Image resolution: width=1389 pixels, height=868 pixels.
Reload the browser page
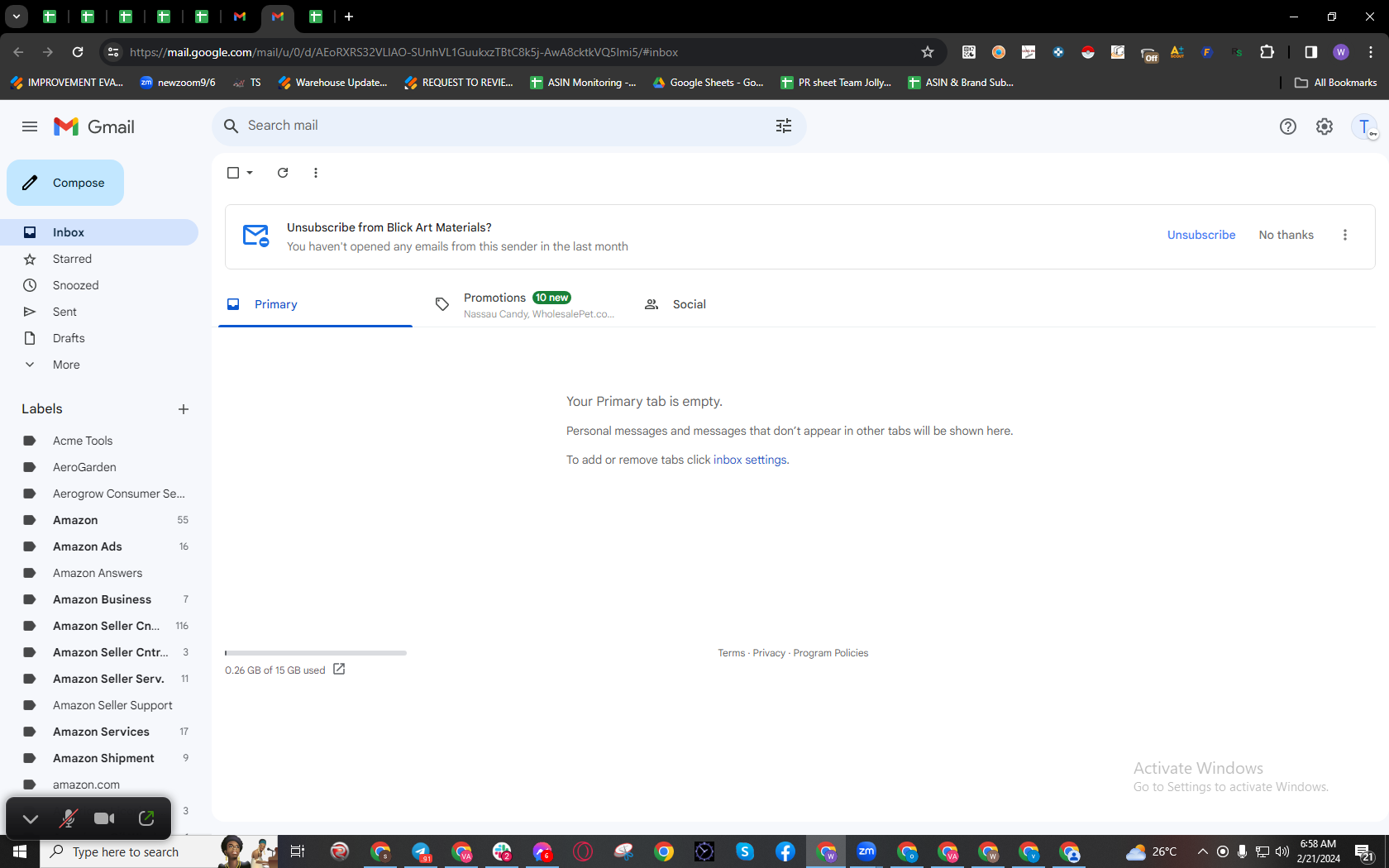[x=78, y=52]
